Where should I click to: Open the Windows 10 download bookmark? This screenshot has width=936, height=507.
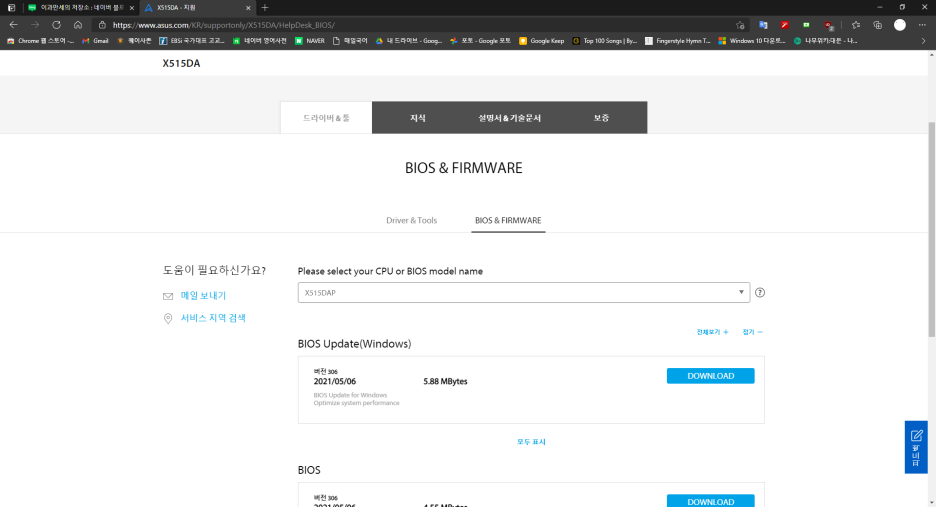coord(752,41)
